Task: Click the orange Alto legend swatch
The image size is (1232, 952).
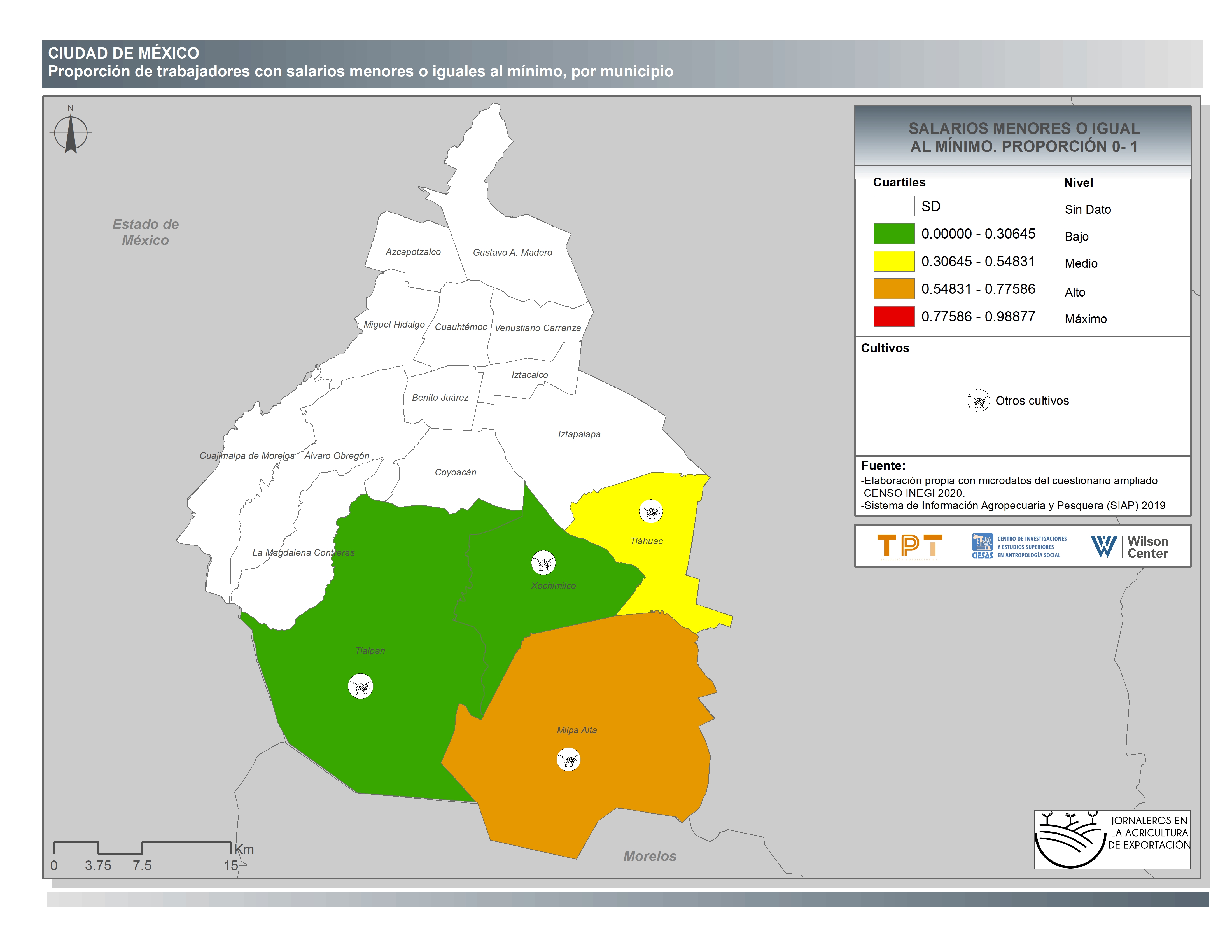Action: tap(893, 289)
